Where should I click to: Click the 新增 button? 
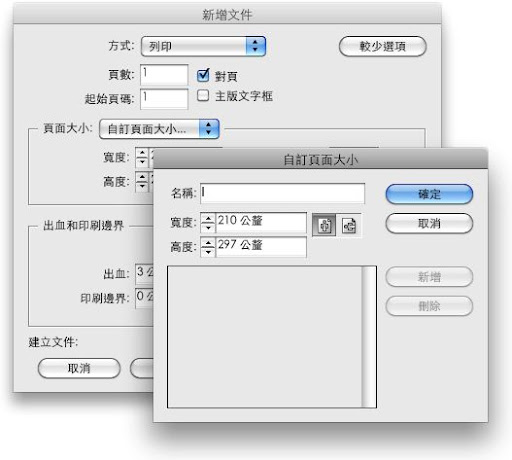pyautogui.click(x=429, y=277)
